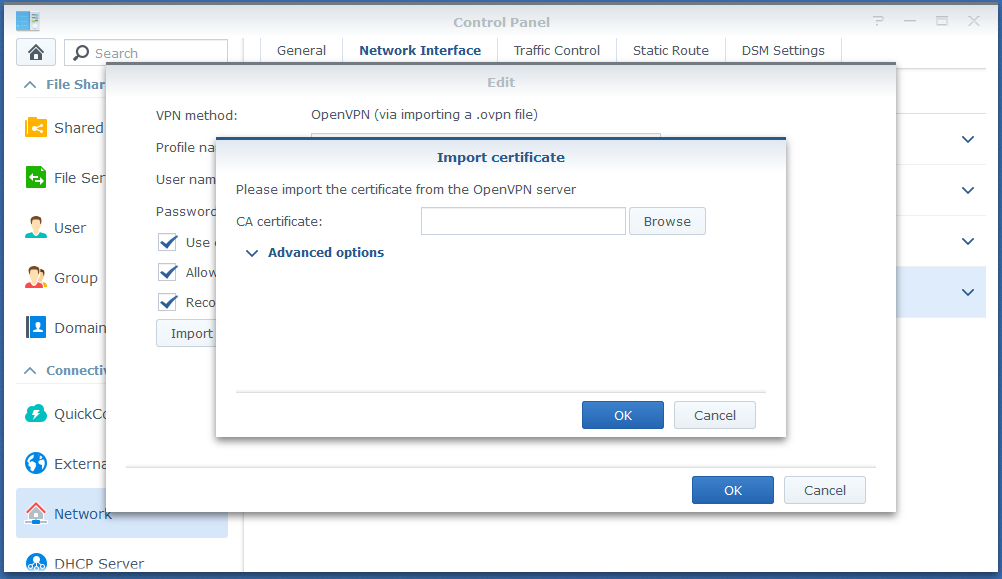Collapse the File Sharing sidebar section
1002x579 pixels.
click(28, 85)
